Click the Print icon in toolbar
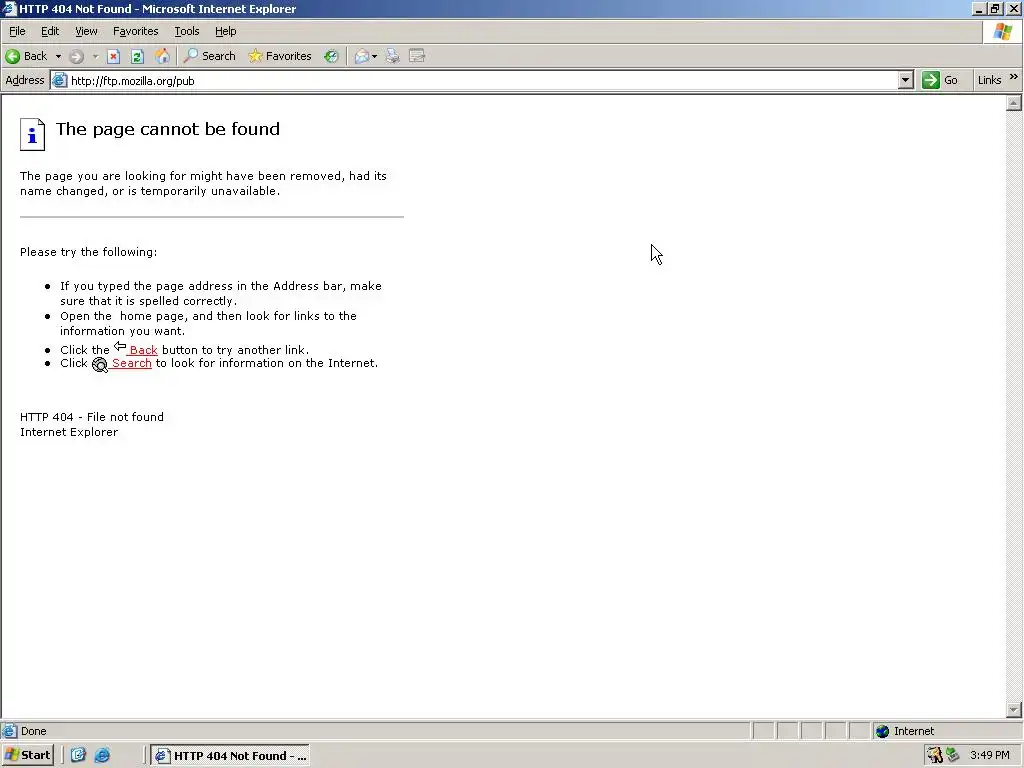This screenshot has height=768, width=1024. (x=392, y=56)
